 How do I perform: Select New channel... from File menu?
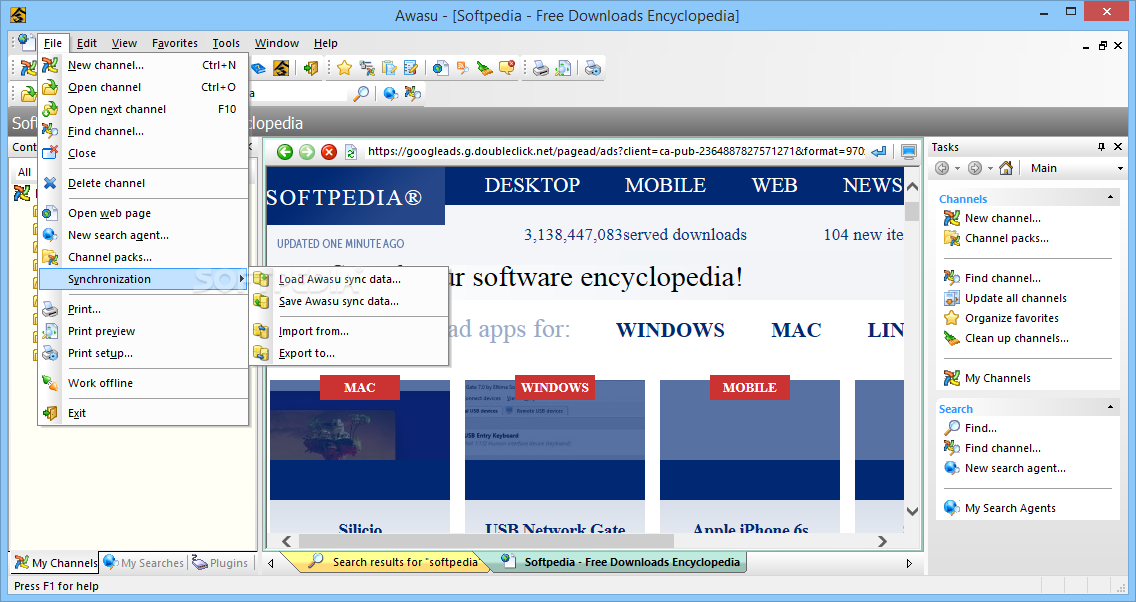click(143, 65)
